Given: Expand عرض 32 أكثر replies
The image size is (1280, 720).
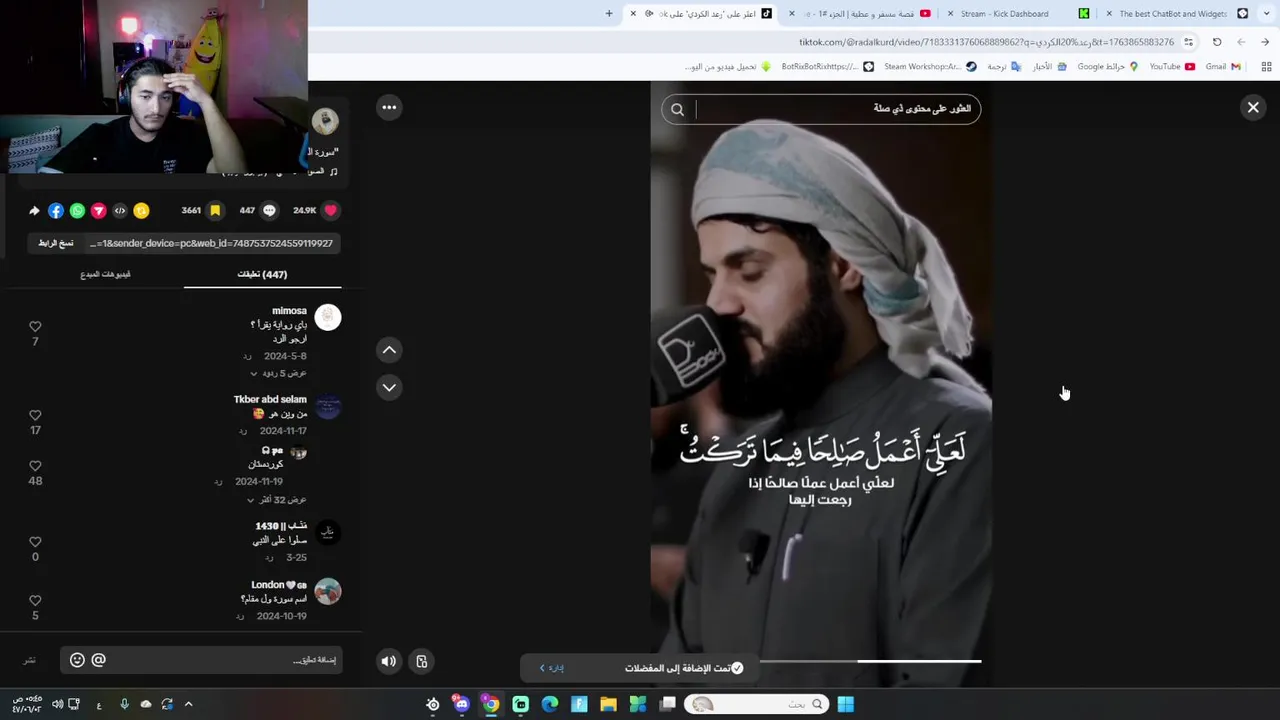Looking at the screenshot, I should (278, 499).
